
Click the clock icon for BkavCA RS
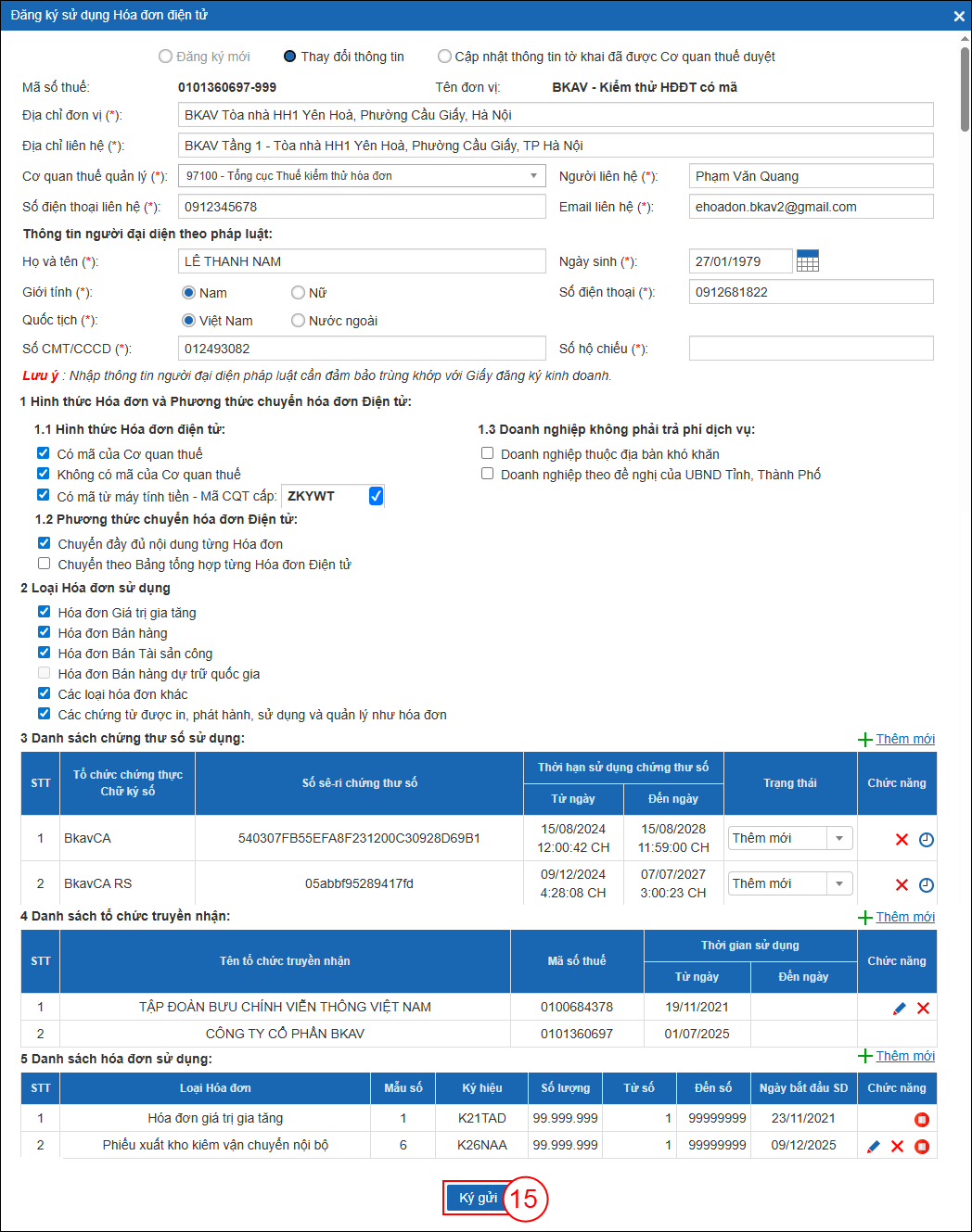pyautogui.click(x=926, y=884)
